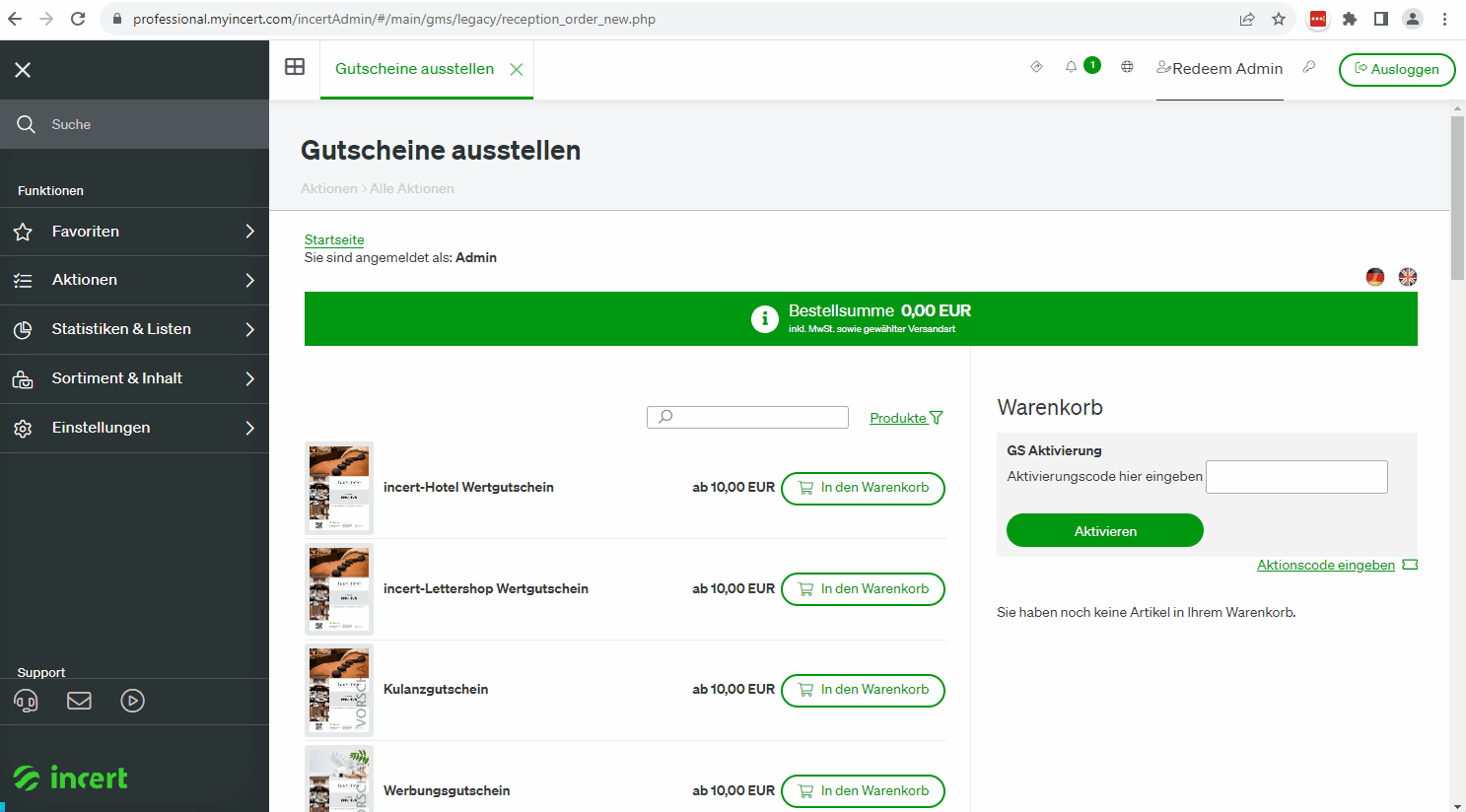The height and width of the screenshot is (812, 1466).
Task: Open the Aktionscode eingeben link
Action: [1326, 565]
